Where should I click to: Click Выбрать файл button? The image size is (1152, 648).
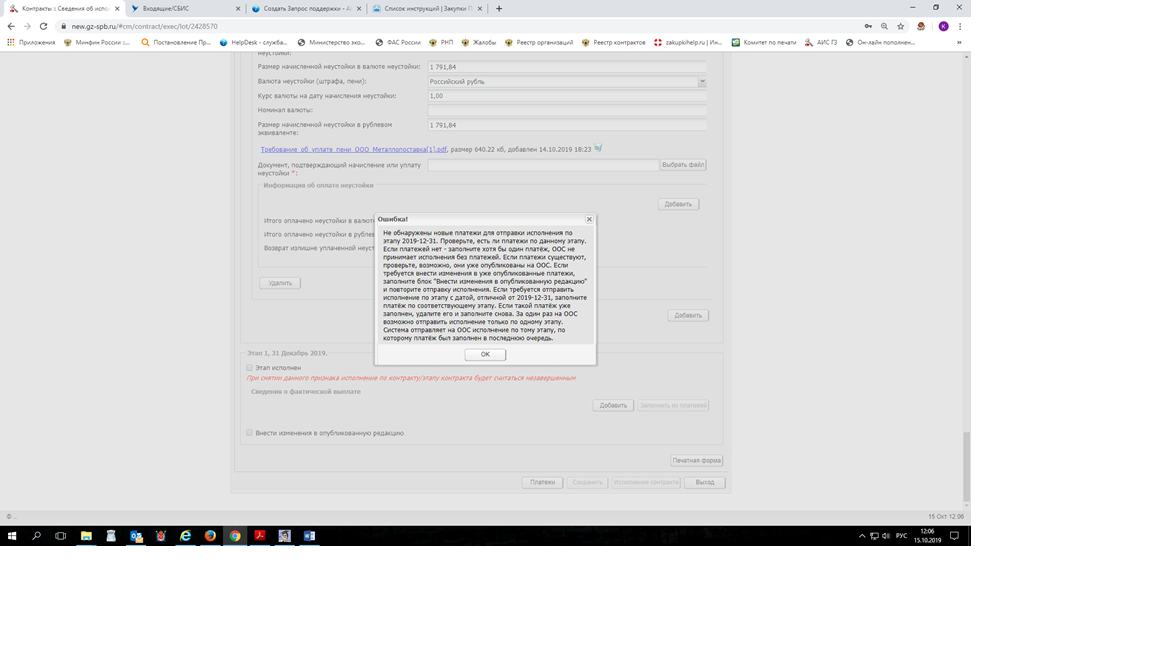pyautogui.click(x=683, y=165)
